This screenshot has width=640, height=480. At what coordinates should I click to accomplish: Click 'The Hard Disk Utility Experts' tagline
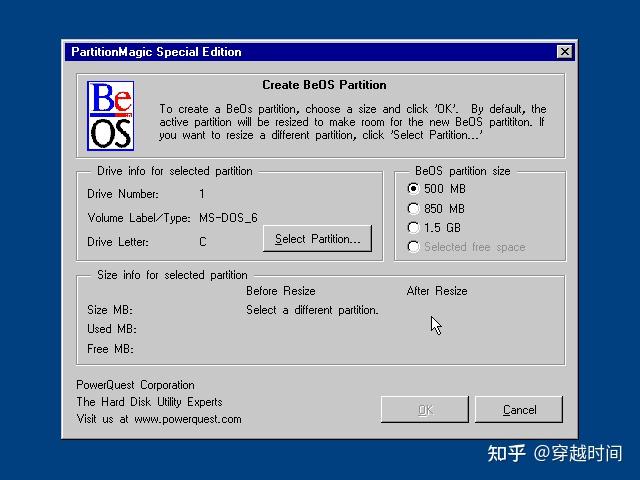(149, 402)
